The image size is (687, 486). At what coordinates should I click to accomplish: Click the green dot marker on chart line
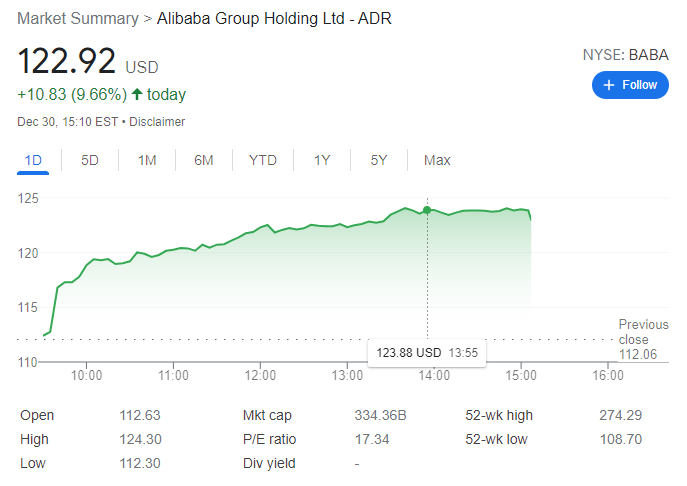pos(427,210)
